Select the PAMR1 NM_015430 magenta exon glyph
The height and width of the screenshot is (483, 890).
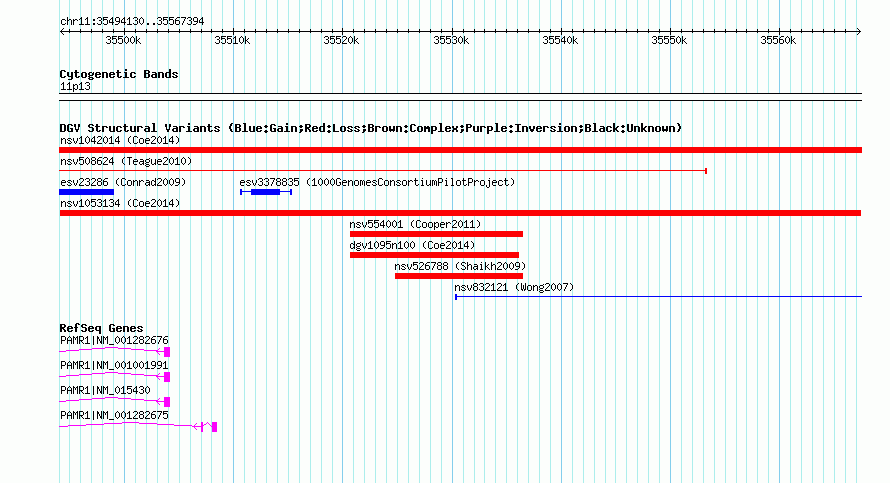167,402
